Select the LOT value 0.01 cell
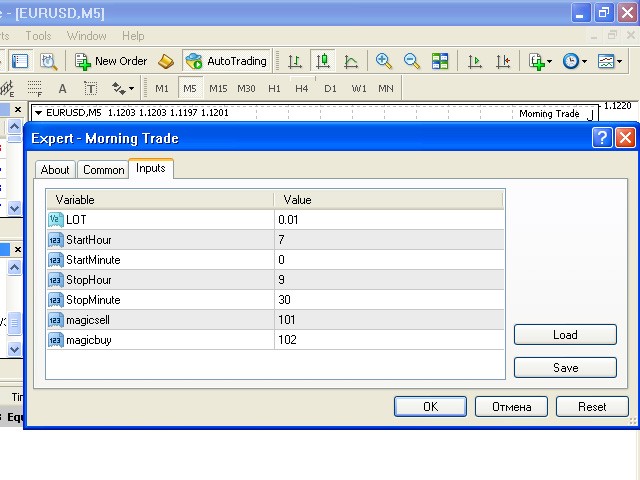640x480 pixels. pos(389,220)
